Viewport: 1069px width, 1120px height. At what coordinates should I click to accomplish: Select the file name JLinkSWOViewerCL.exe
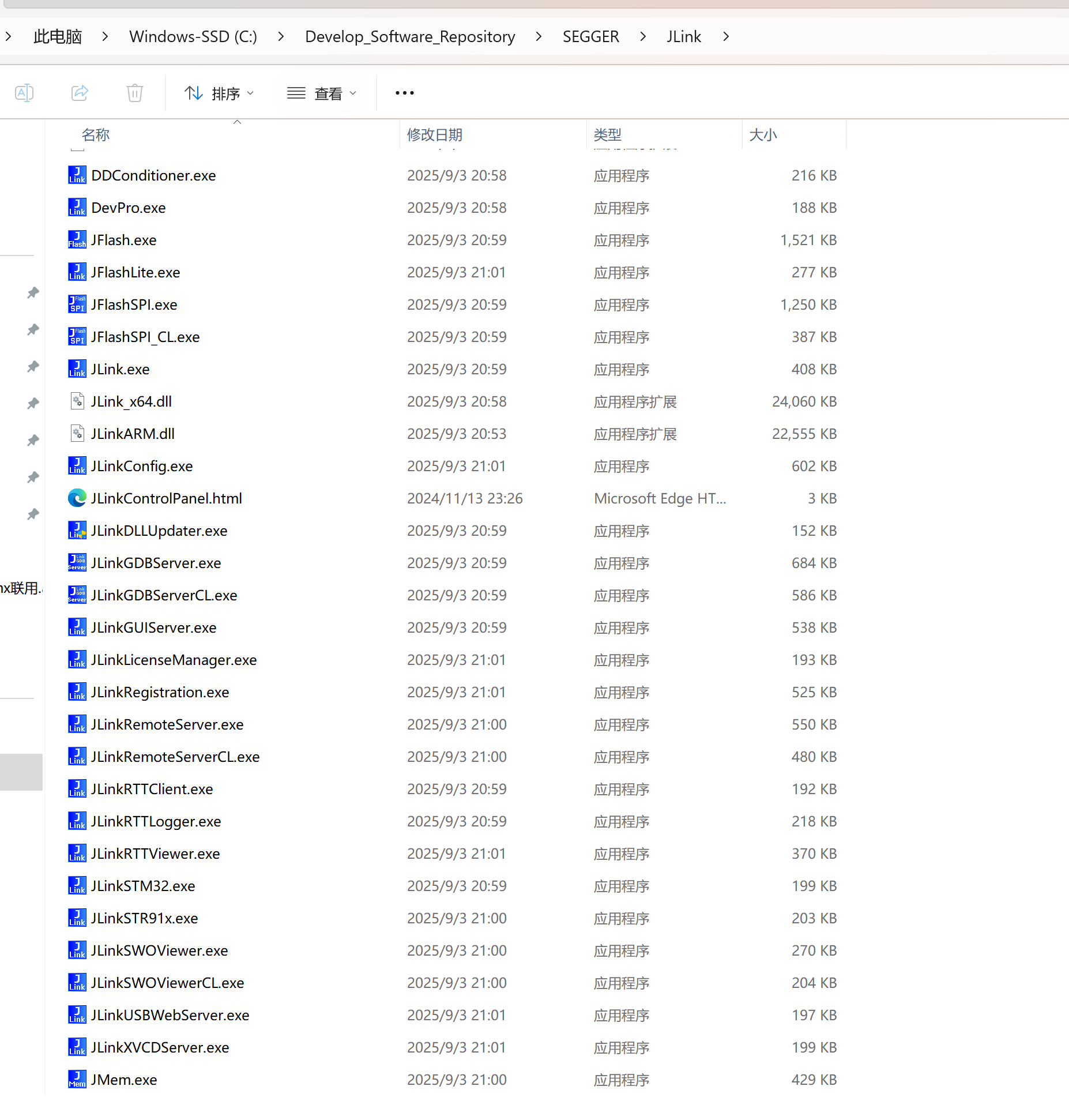(168, 983)
